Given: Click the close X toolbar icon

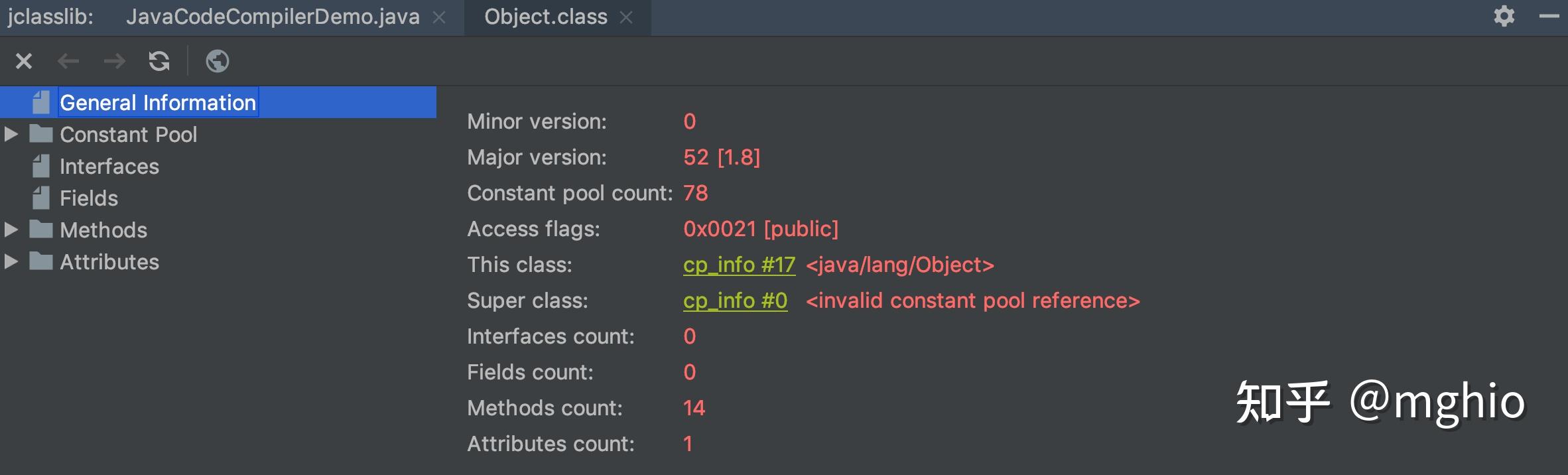Looking at the screenshot, I should (x=24, y=62).
